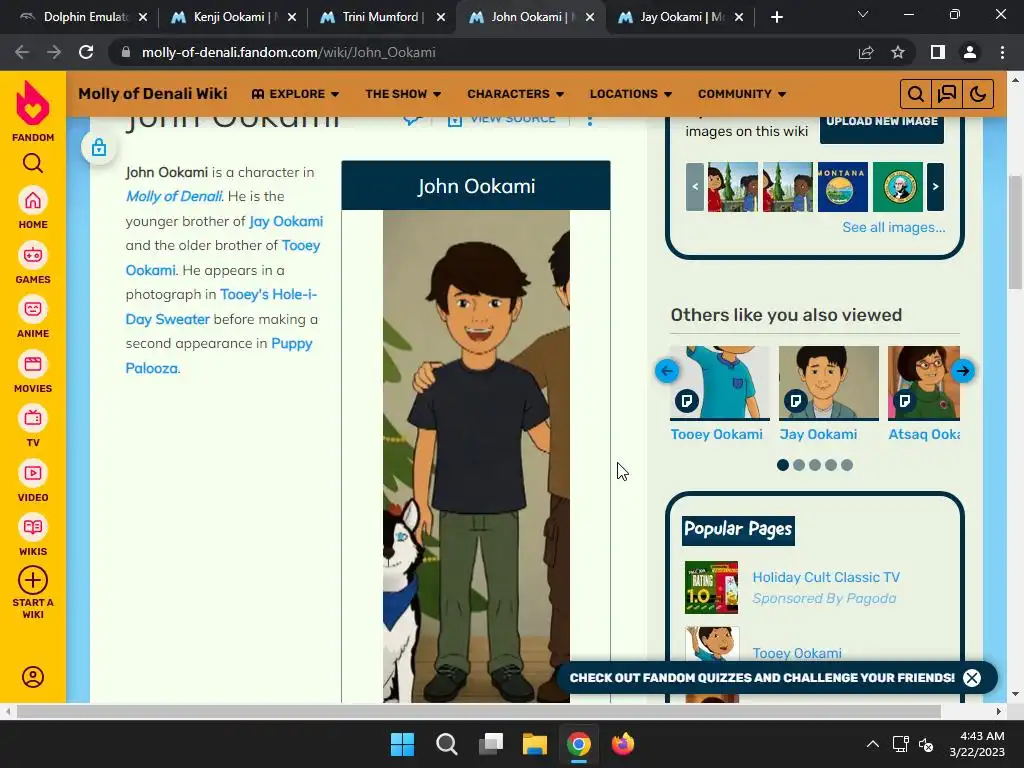
Task: Bookmark this page with star
Action: (x=898, y=52)
